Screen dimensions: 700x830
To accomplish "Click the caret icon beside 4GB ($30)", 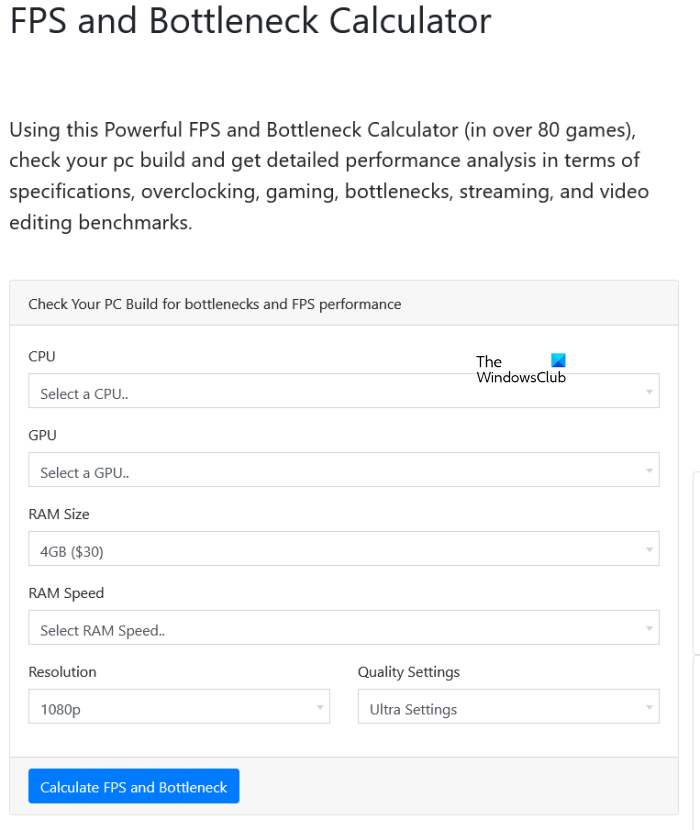I will (x=649, y=550).
